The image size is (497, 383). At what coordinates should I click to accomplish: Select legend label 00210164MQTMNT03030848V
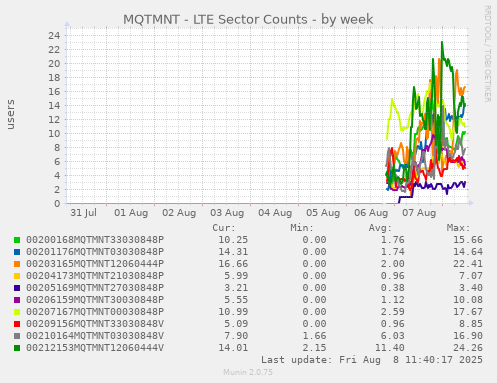click(95, 336)
